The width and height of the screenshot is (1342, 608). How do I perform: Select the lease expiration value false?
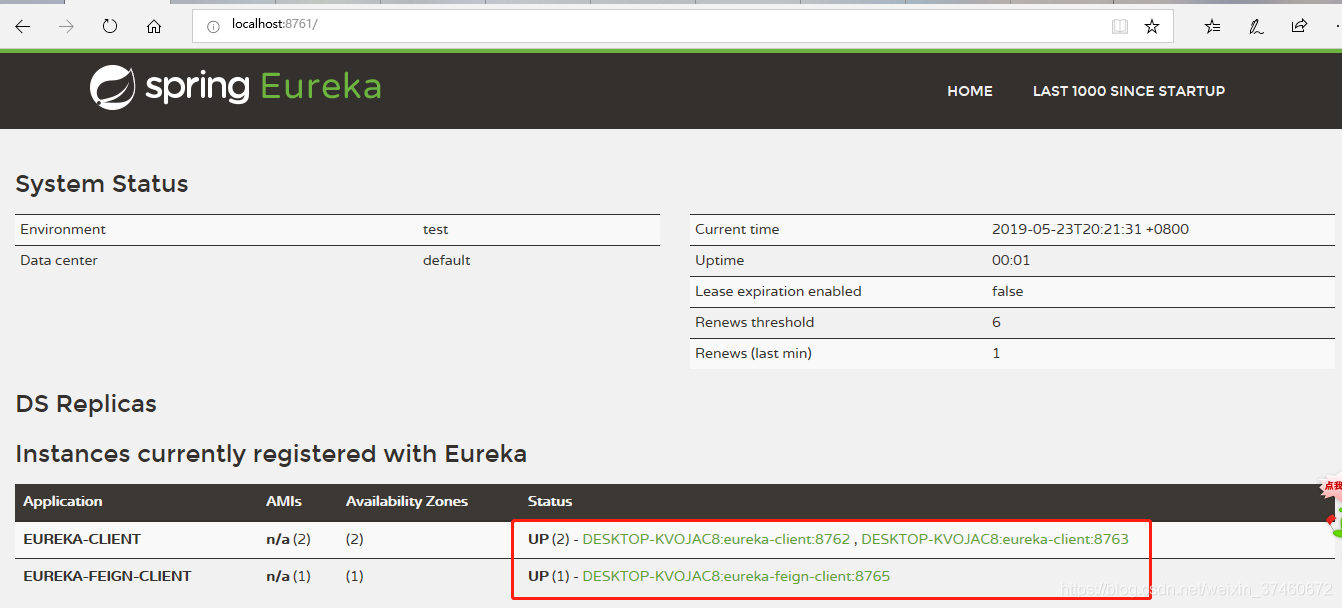pos(1008,291)
